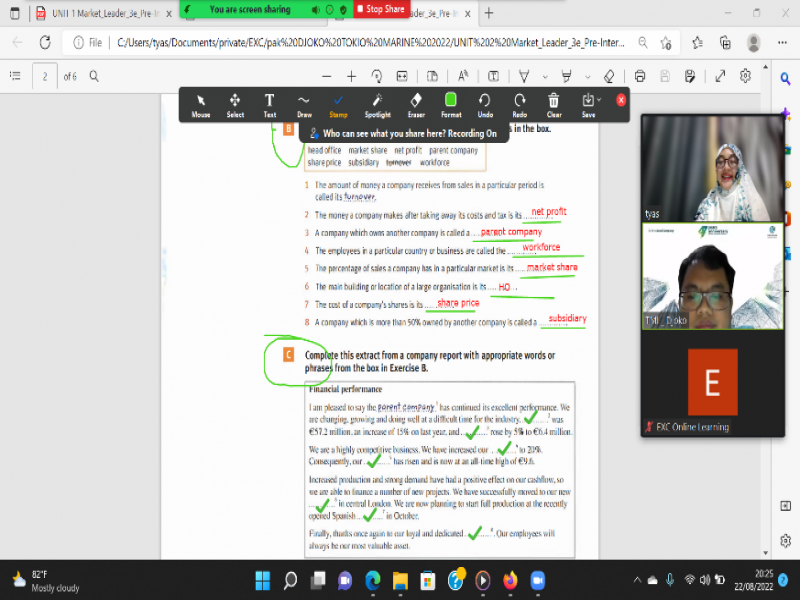800x600 pixels.
Task: Refresh the page with the reload button
Action: click(45, 43)
